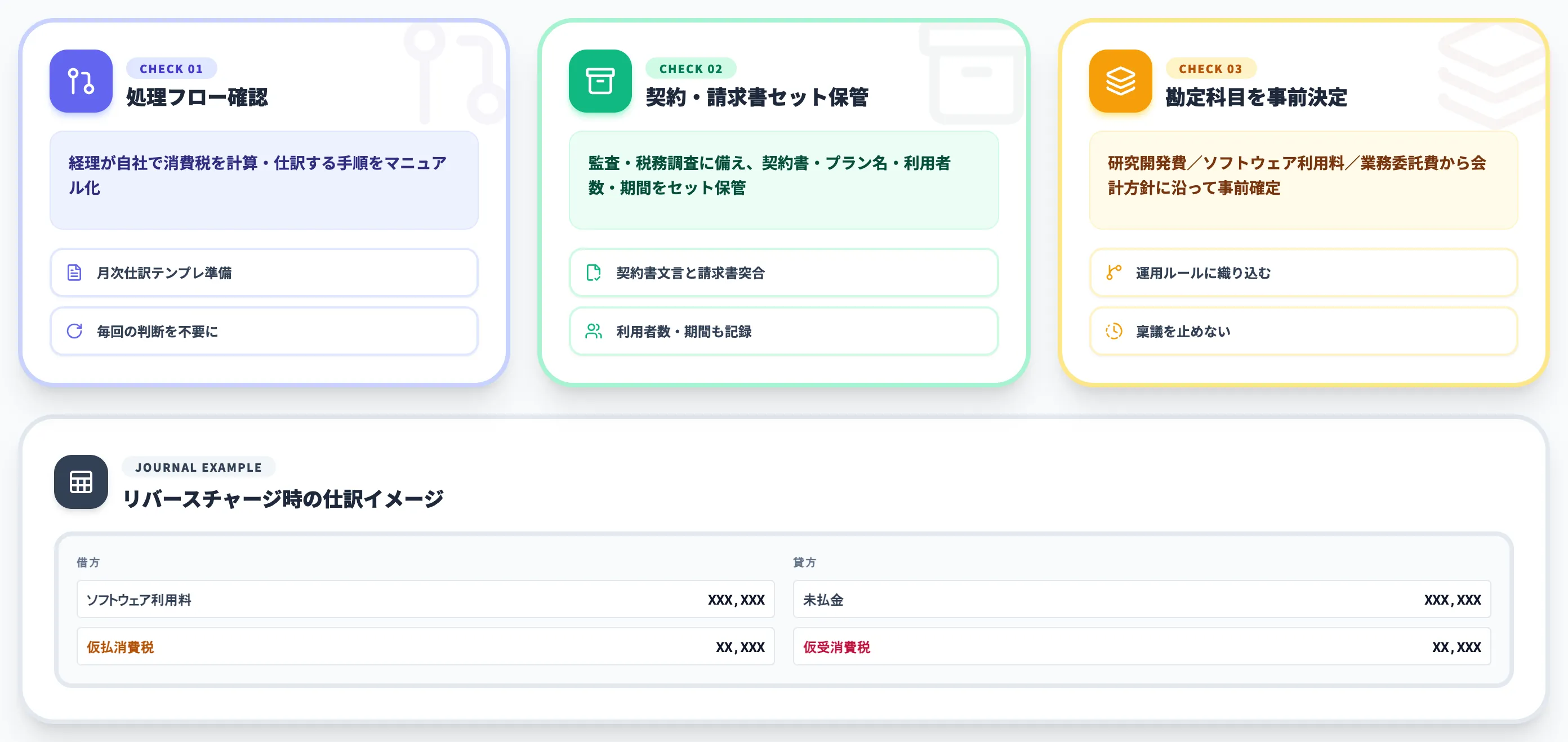1568x742 pixels.
Task: Click the XX,XXX amount for 仮払消費税
Action: 740,647
